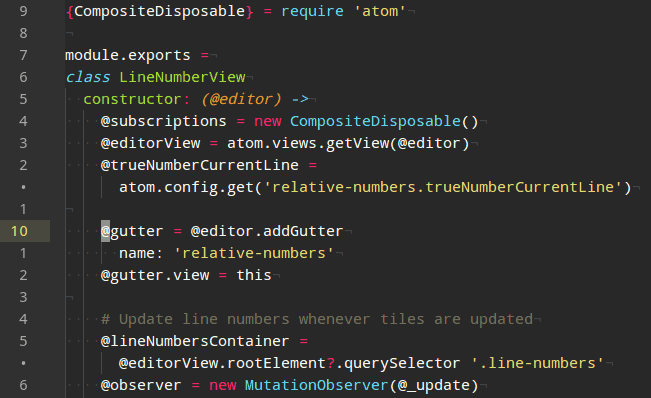The height and width of the screenshot is (398, 651).
Task: Click gutter number 4 beside the comment line
Action: [23, 319]
